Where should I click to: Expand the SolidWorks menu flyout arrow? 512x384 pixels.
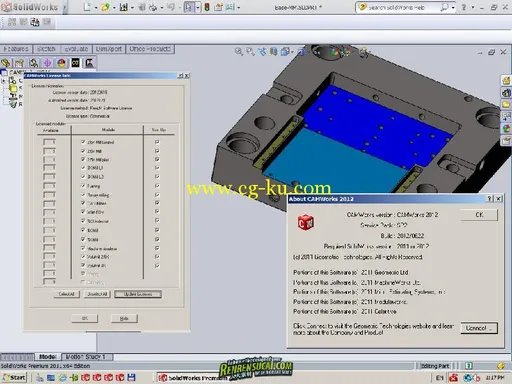(x=64, y=7)
